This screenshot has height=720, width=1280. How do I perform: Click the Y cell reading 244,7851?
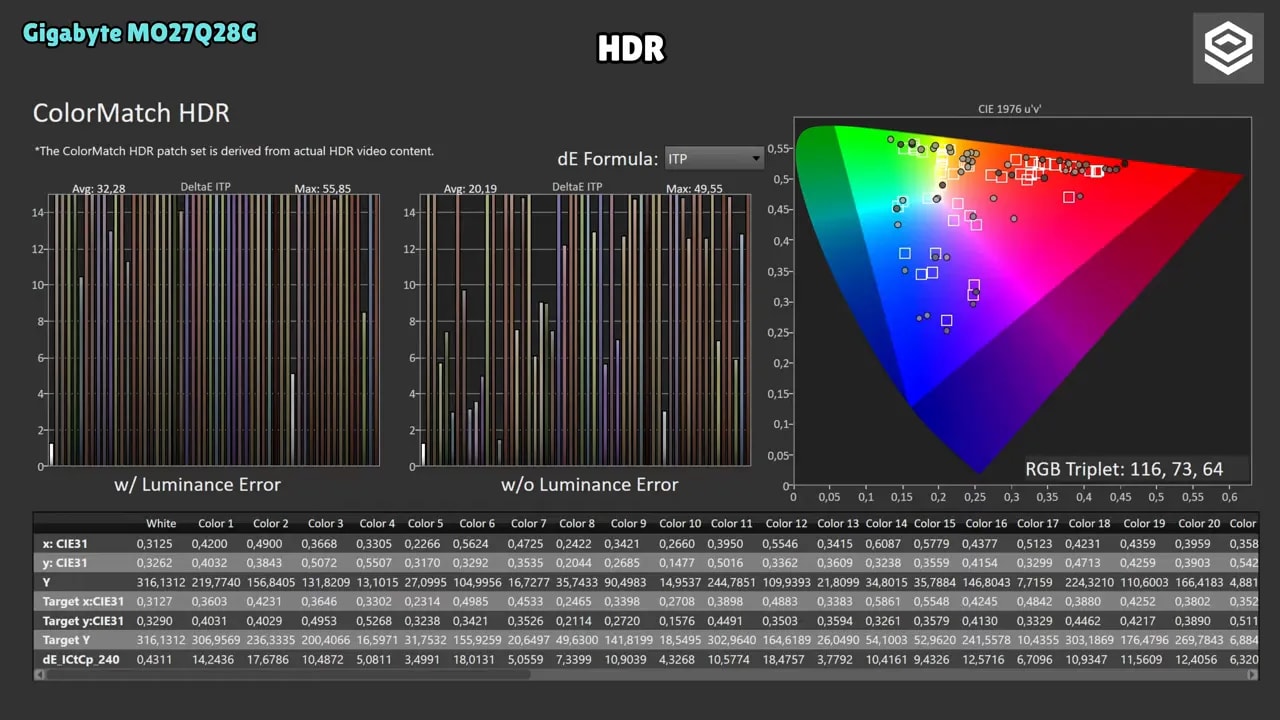click(730, 582)
